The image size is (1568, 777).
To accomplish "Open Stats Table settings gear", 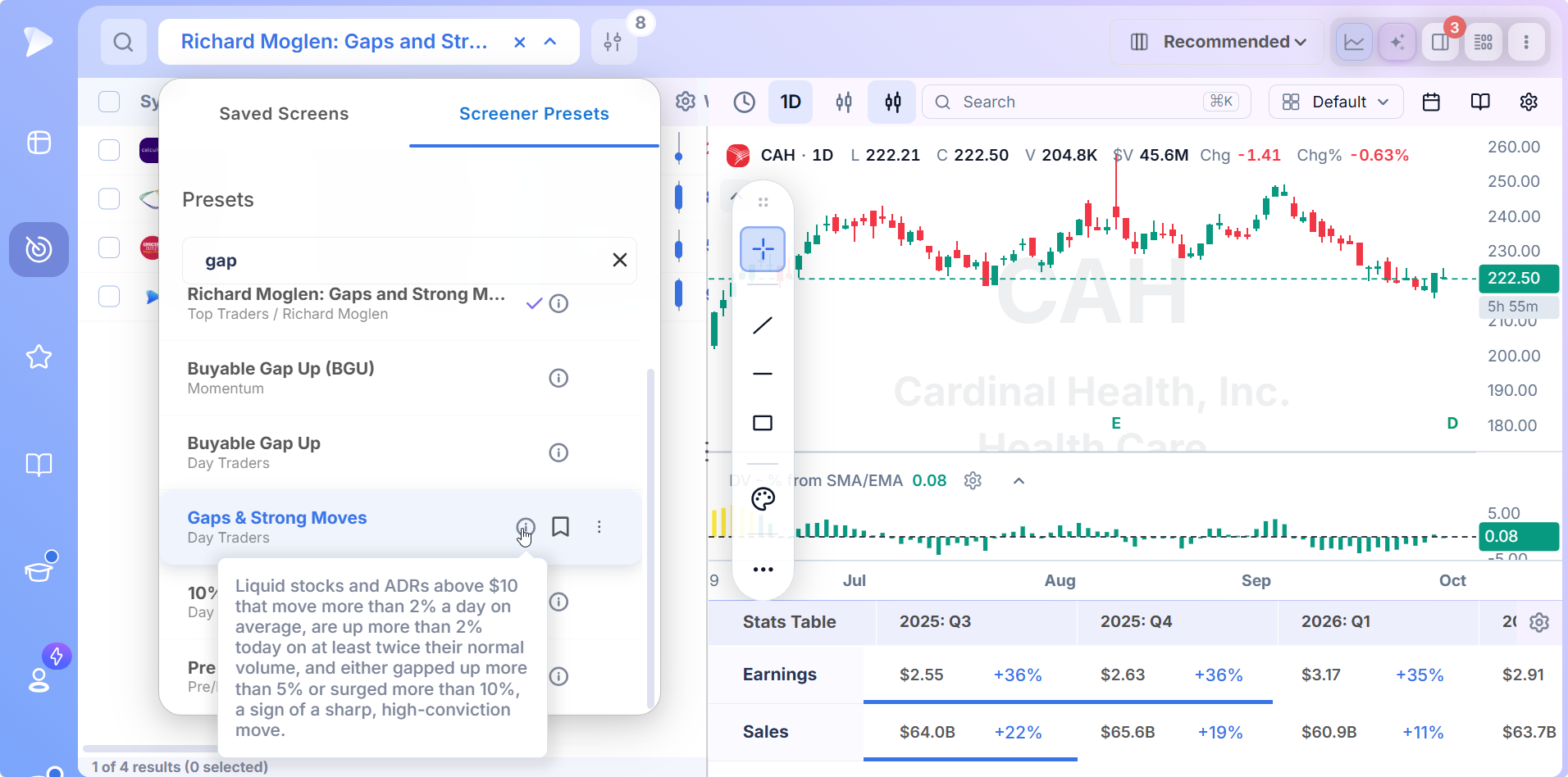I will [1539, 623].
